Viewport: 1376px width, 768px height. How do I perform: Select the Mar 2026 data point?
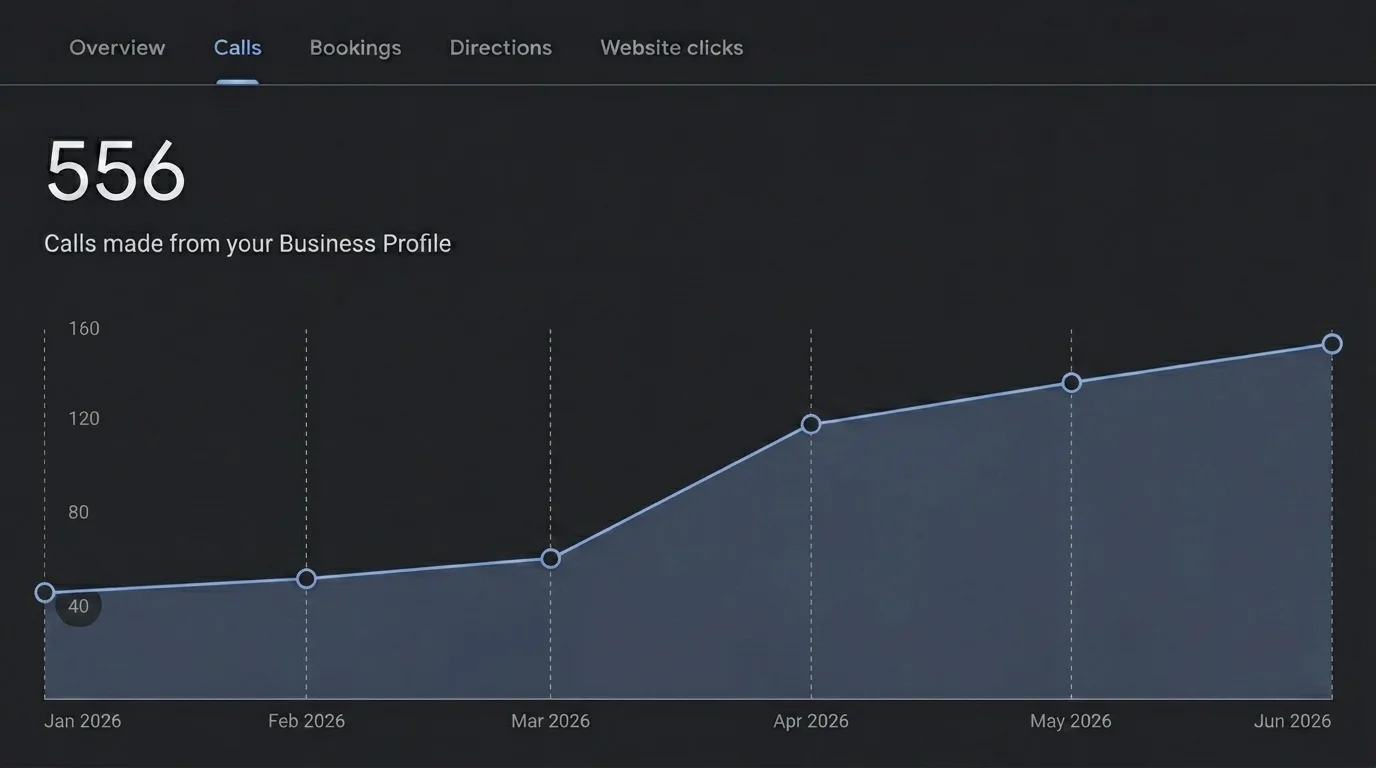pyautogui.click(x=550, y=559)
